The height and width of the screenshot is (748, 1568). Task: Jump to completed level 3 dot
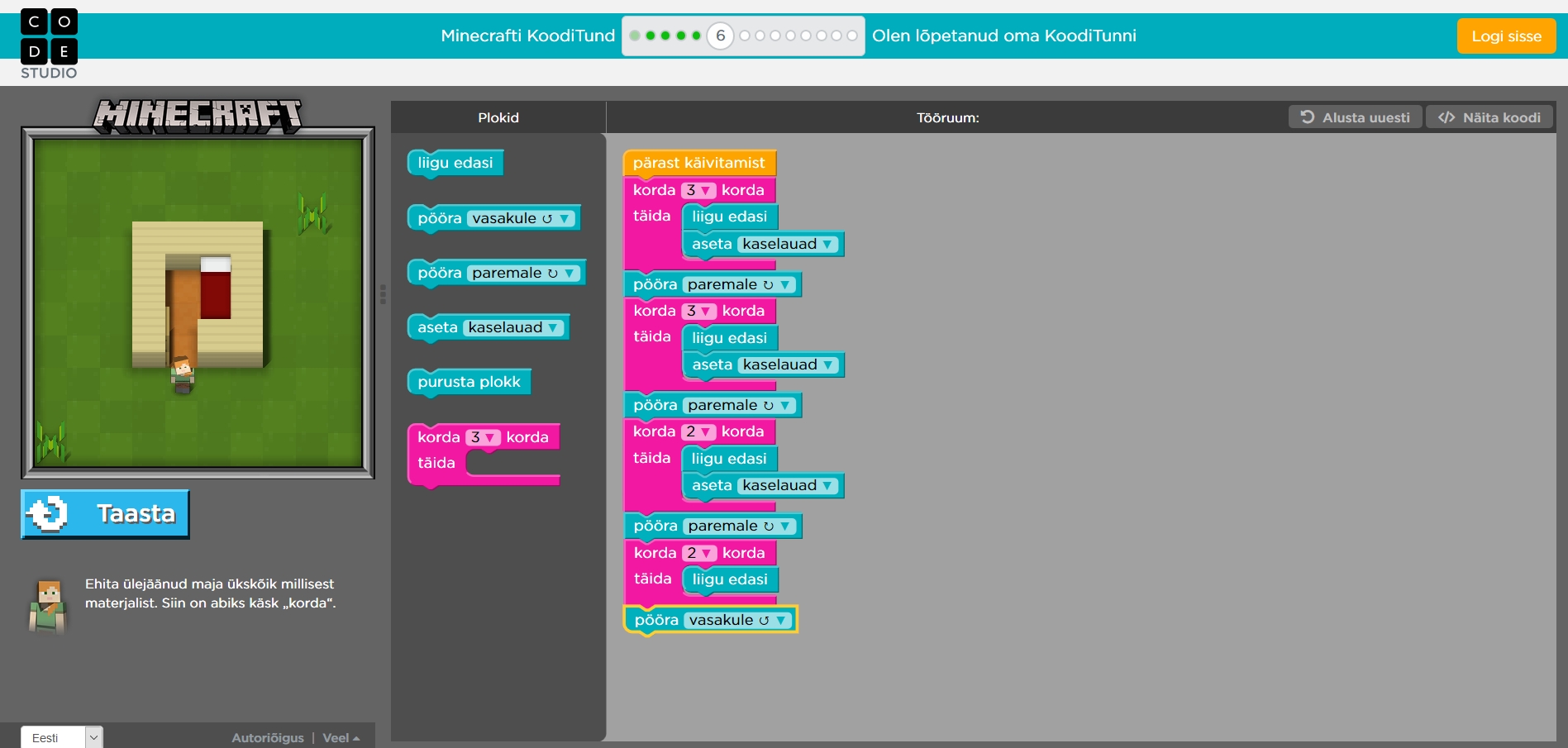(x=665, y=36)
